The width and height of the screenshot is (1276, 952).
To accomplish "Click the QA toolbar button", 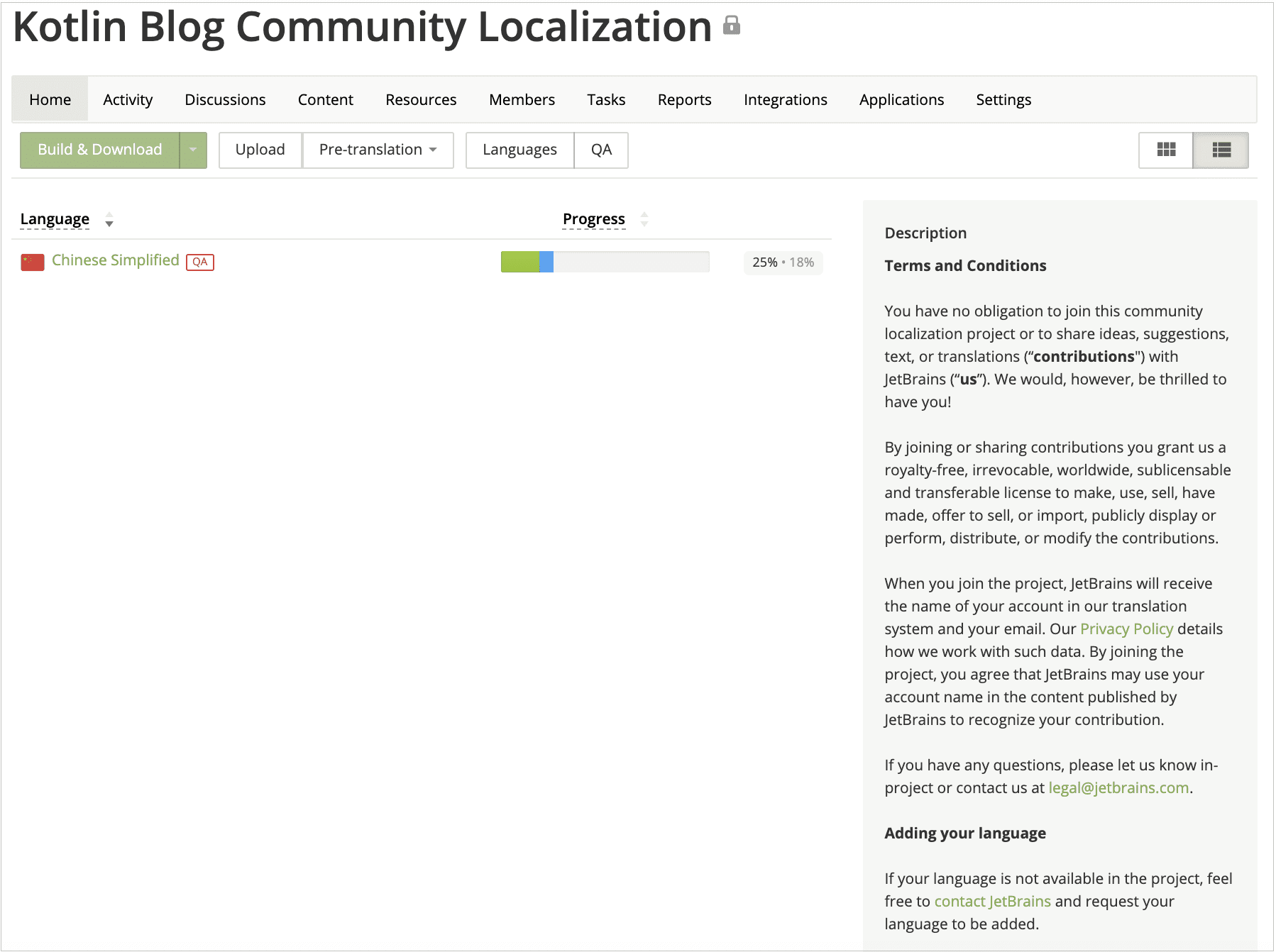I will coord(601,150).
